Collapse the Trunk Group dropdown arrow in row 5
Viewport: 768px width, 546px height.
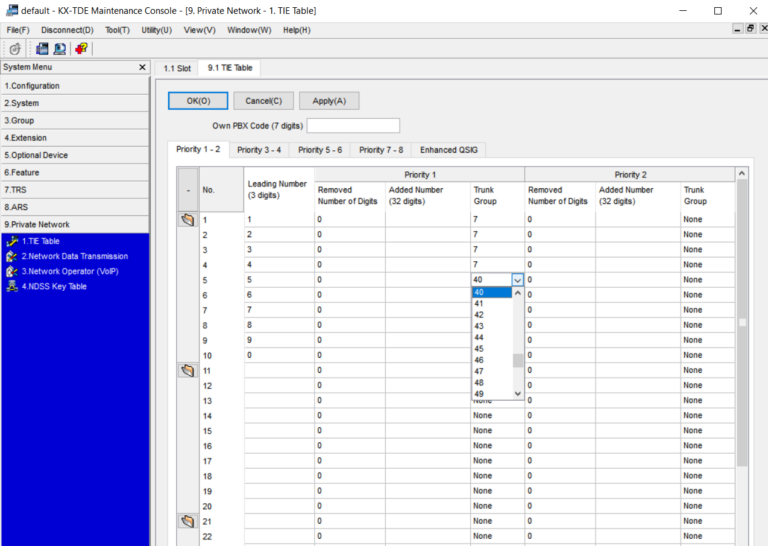click(517, 280)
